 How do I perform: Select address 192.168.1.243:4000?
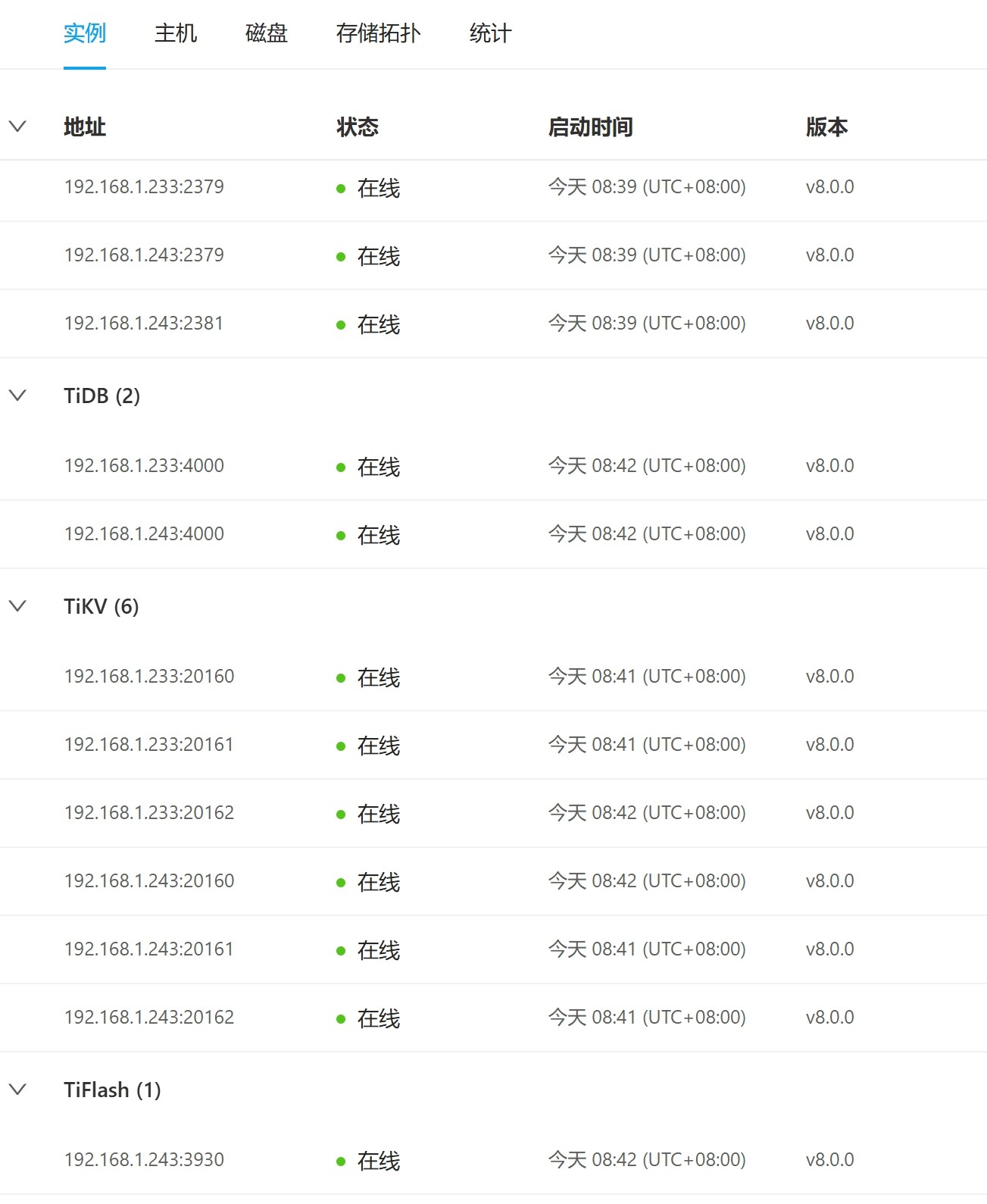tap(144, 534)
